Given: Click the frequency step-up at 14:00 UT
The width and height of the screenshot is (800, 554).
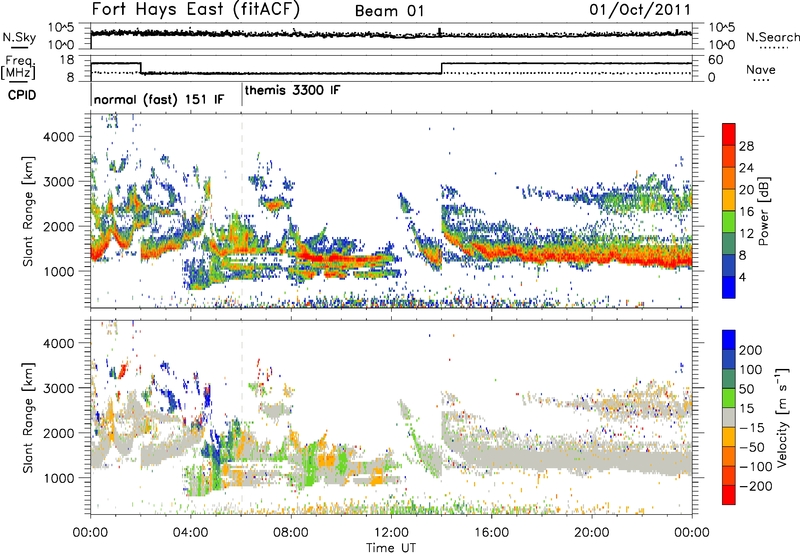Looking at the screenshot, I should (441, 68).
